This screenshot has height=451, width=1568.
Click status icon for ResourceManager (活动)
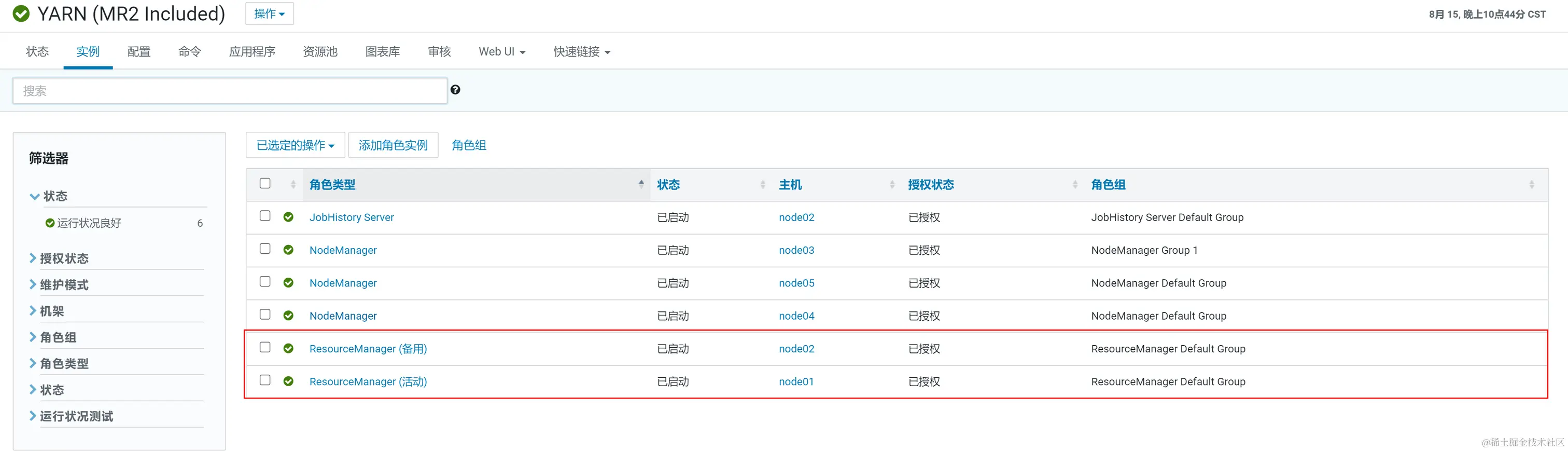pyautogui.click(x=288, y=381)
